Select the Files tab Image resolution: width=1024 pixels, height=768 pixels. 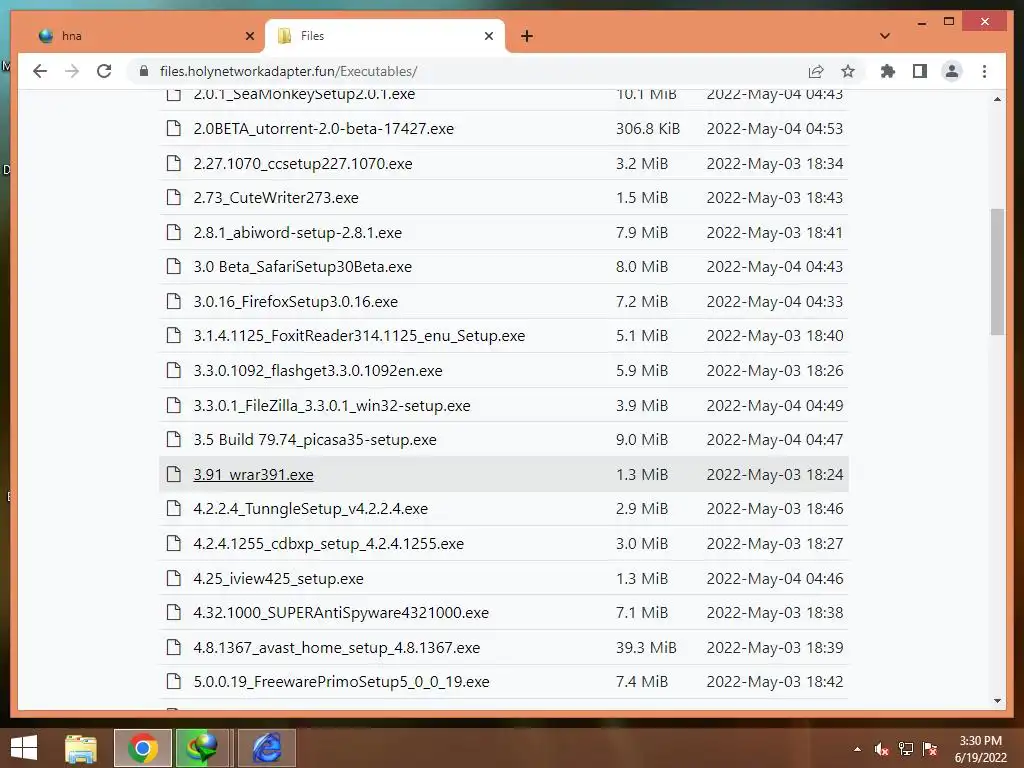point(385,36)
